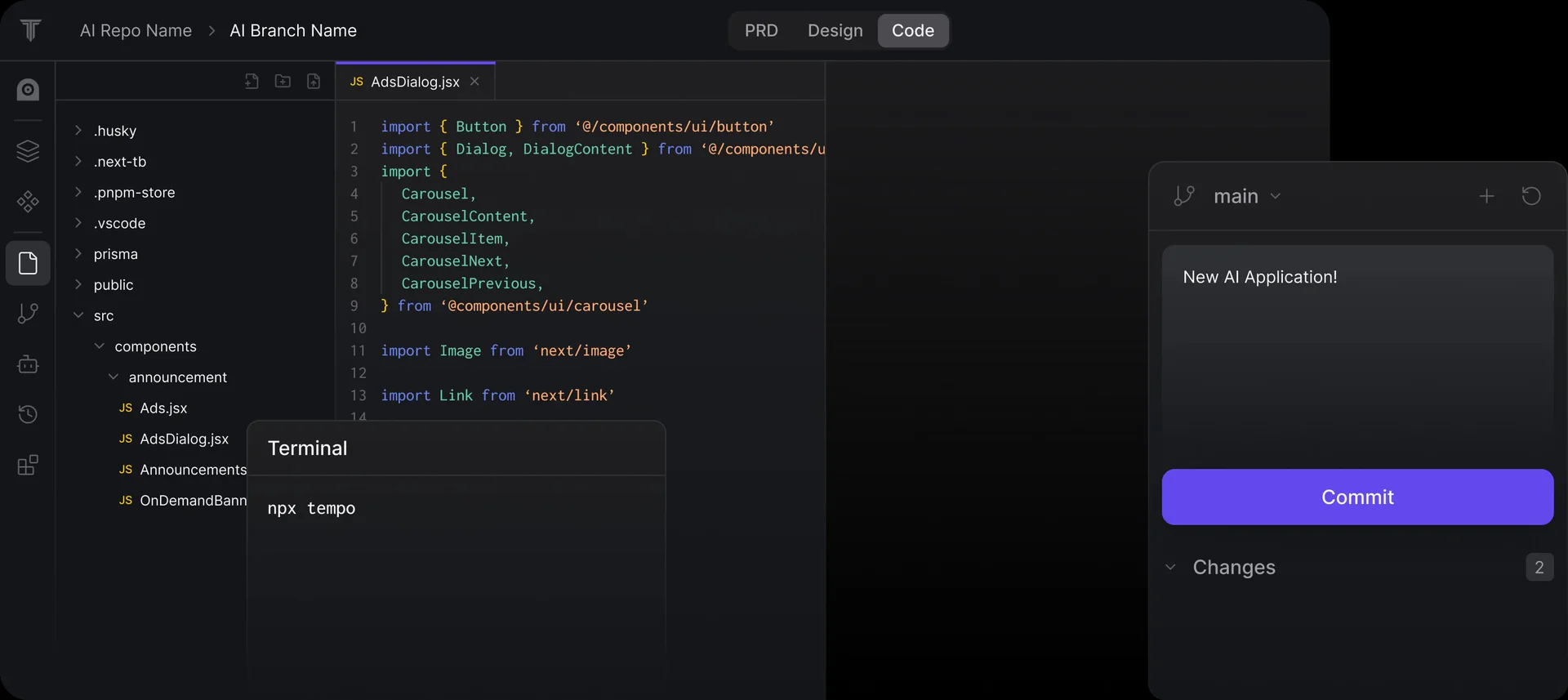1568x700 pixels.
Task: Open the main branch dropdown
Action: [1246, 196]
